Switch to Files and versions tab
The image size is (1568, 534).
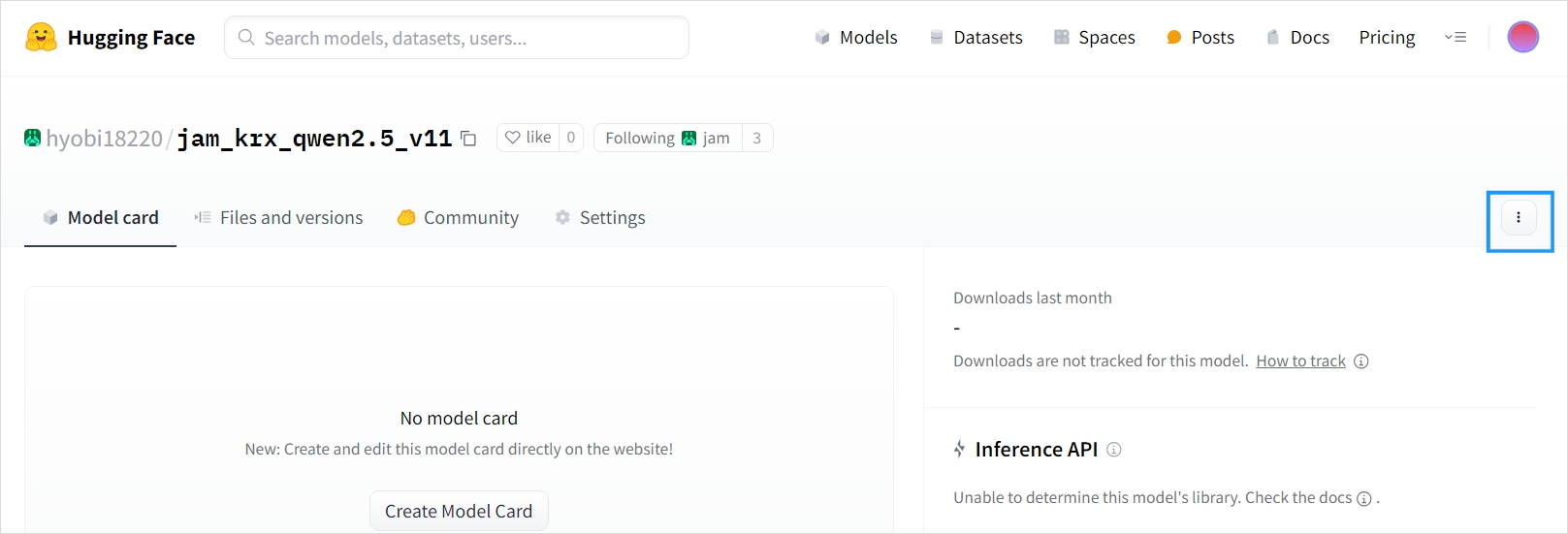pos(278,218)
